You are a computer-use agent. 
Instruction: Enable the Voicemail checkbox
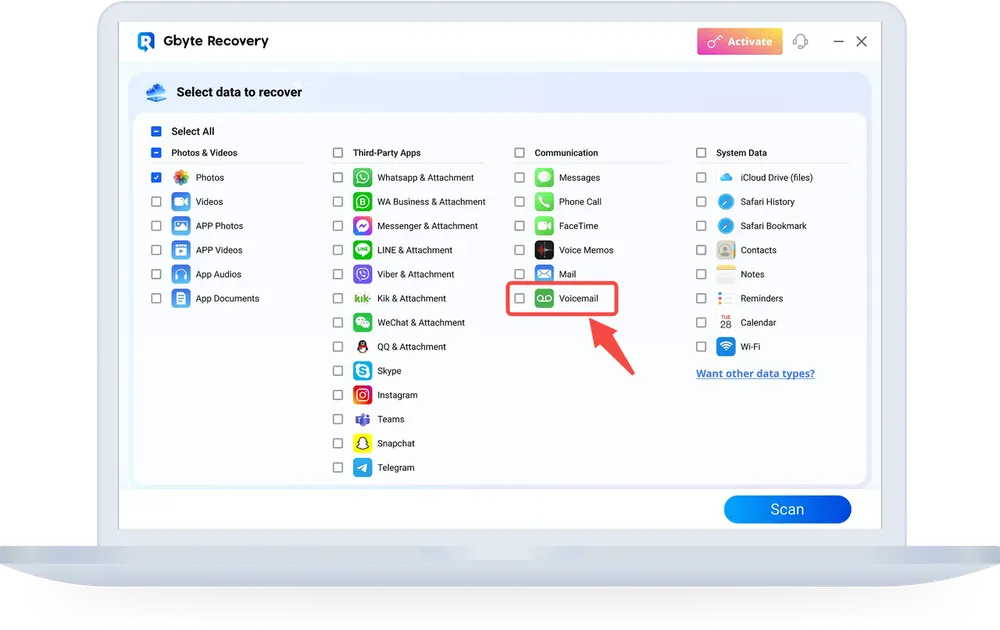coord(520,298)
